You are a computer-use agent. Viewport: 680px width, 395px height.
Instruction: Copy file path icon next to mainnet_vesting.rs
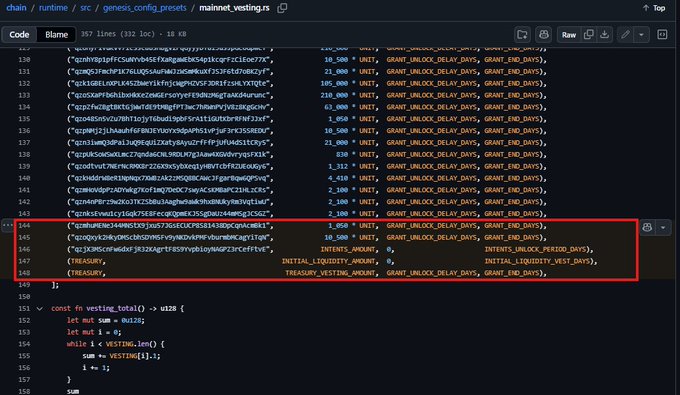(282, 8)
